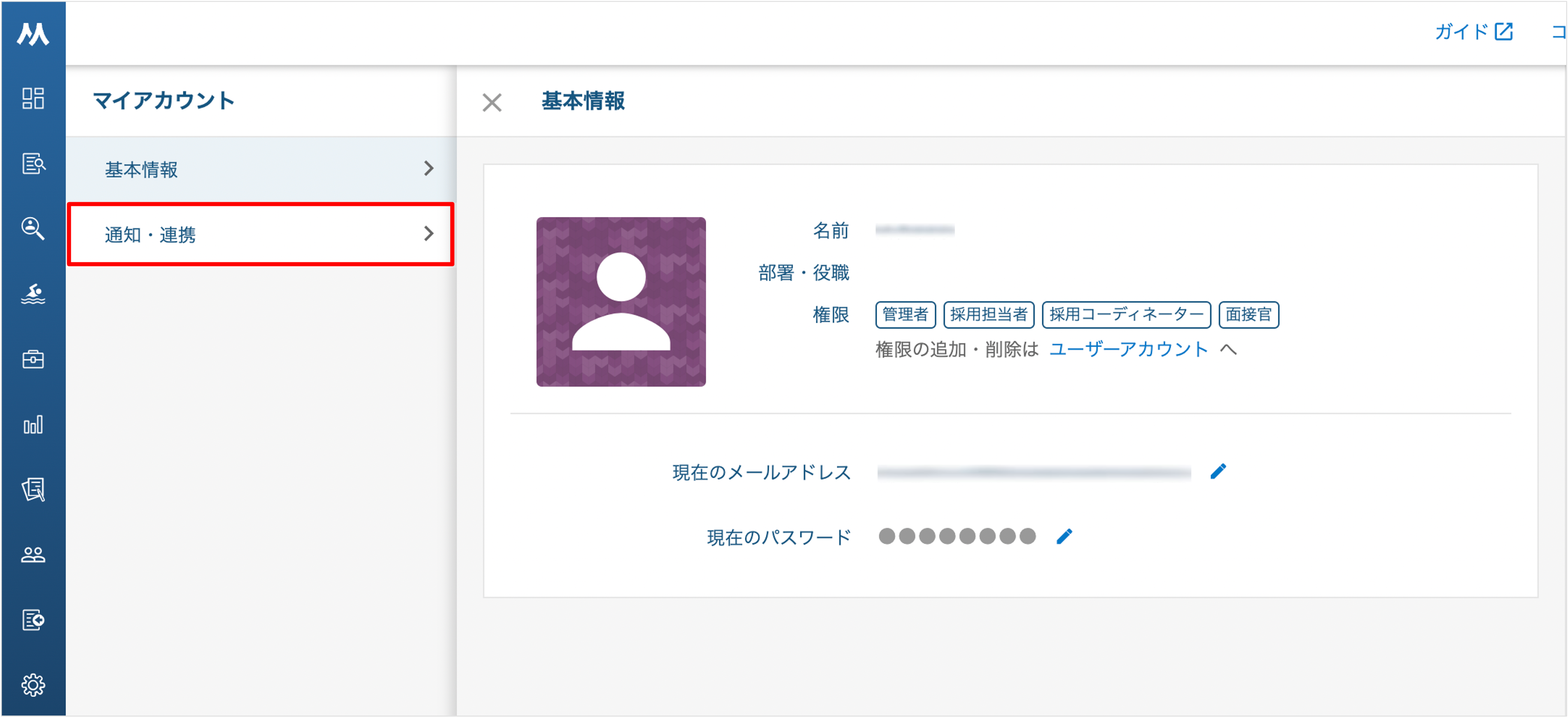Click the person search magnifier icon

(x=33, y=228)
